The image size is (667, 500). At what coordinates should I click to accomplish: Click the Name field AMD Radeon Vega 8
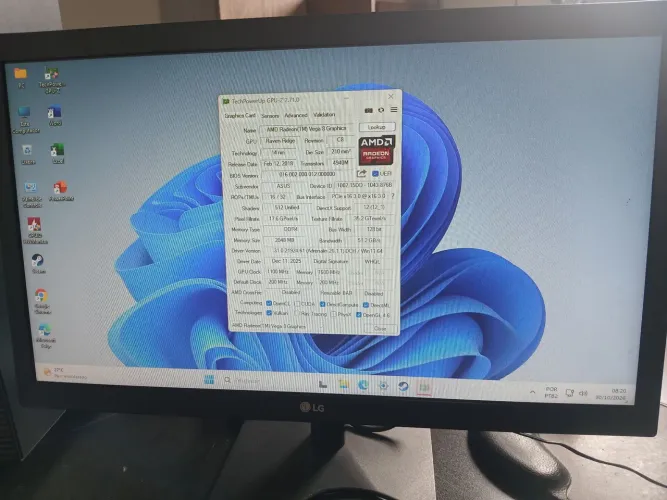point(306,129)
